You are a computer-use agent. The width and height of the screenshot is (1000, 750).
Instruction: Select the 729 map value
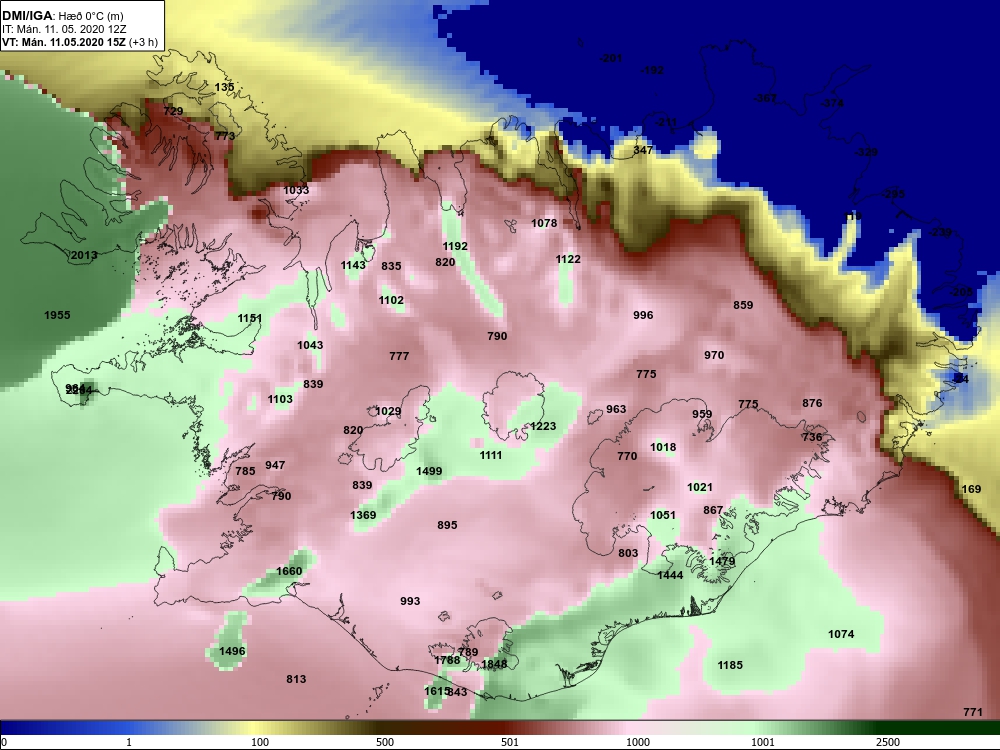point(173,111)
